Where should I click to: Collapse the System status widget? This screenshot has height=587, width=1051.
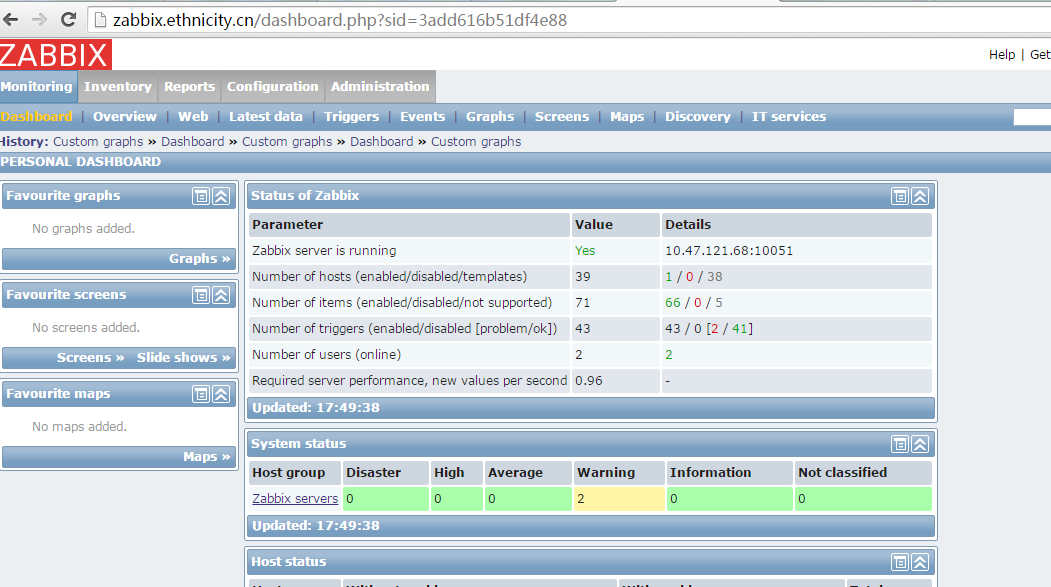click(920, 444)
